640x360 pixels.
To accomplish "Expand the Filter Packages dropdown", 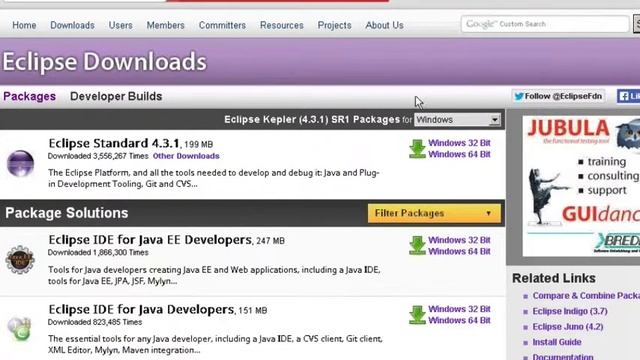I will coord(434,213).
